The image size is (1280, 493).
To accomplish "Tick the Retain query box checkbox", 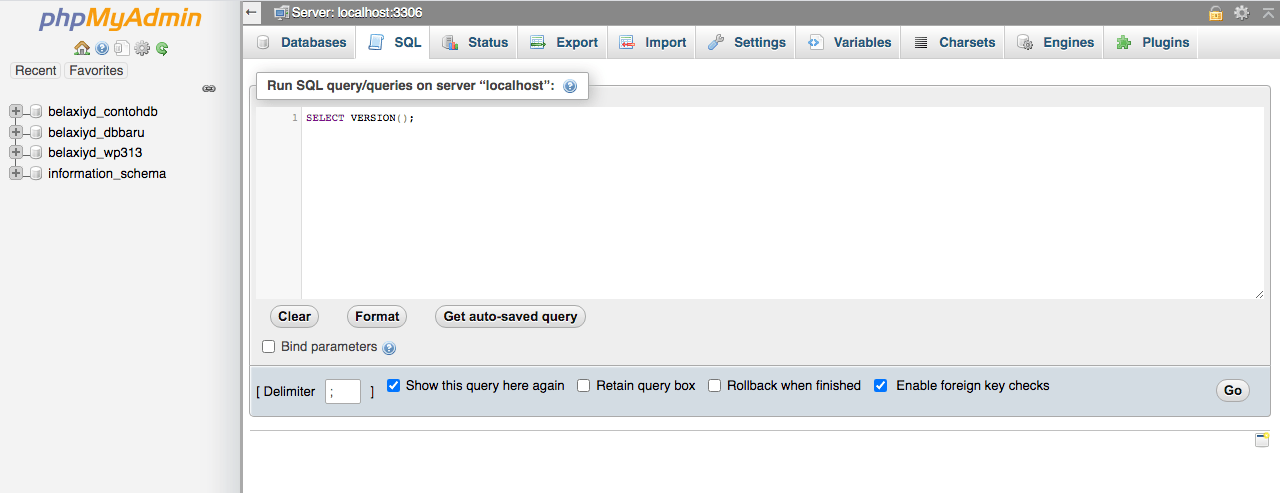I will (x=583, y=386).
